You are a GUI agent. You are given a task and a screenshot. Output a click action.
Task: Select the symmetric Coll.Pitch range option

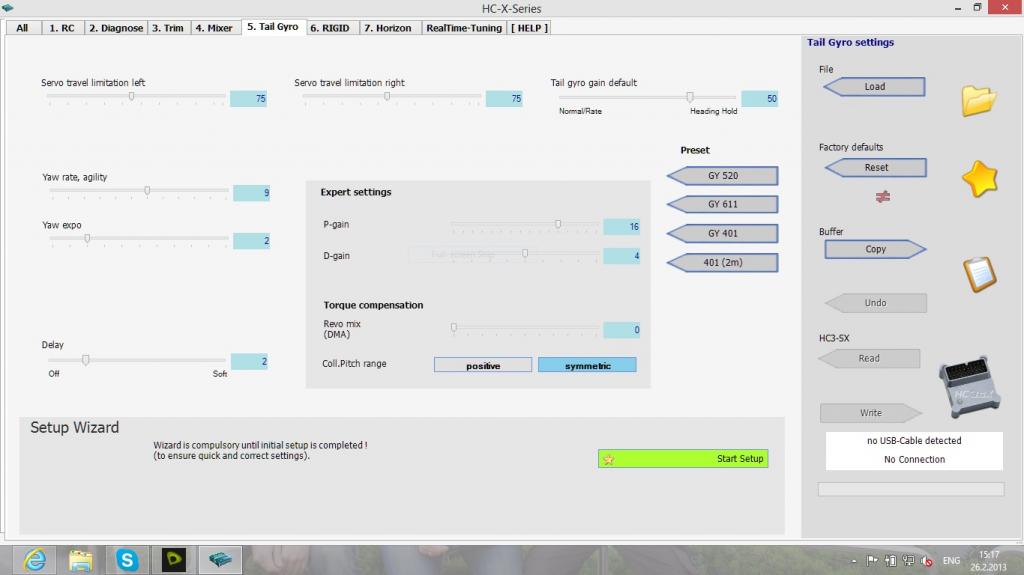point(587,365)
